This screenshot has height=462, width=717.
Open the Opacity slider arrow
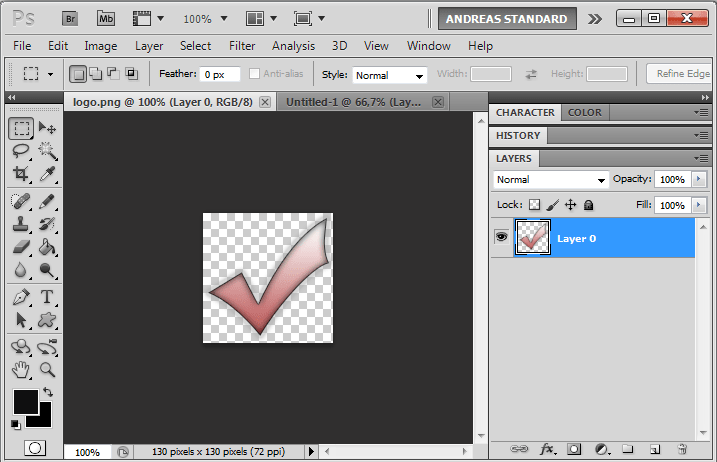[x=699, y=179]
